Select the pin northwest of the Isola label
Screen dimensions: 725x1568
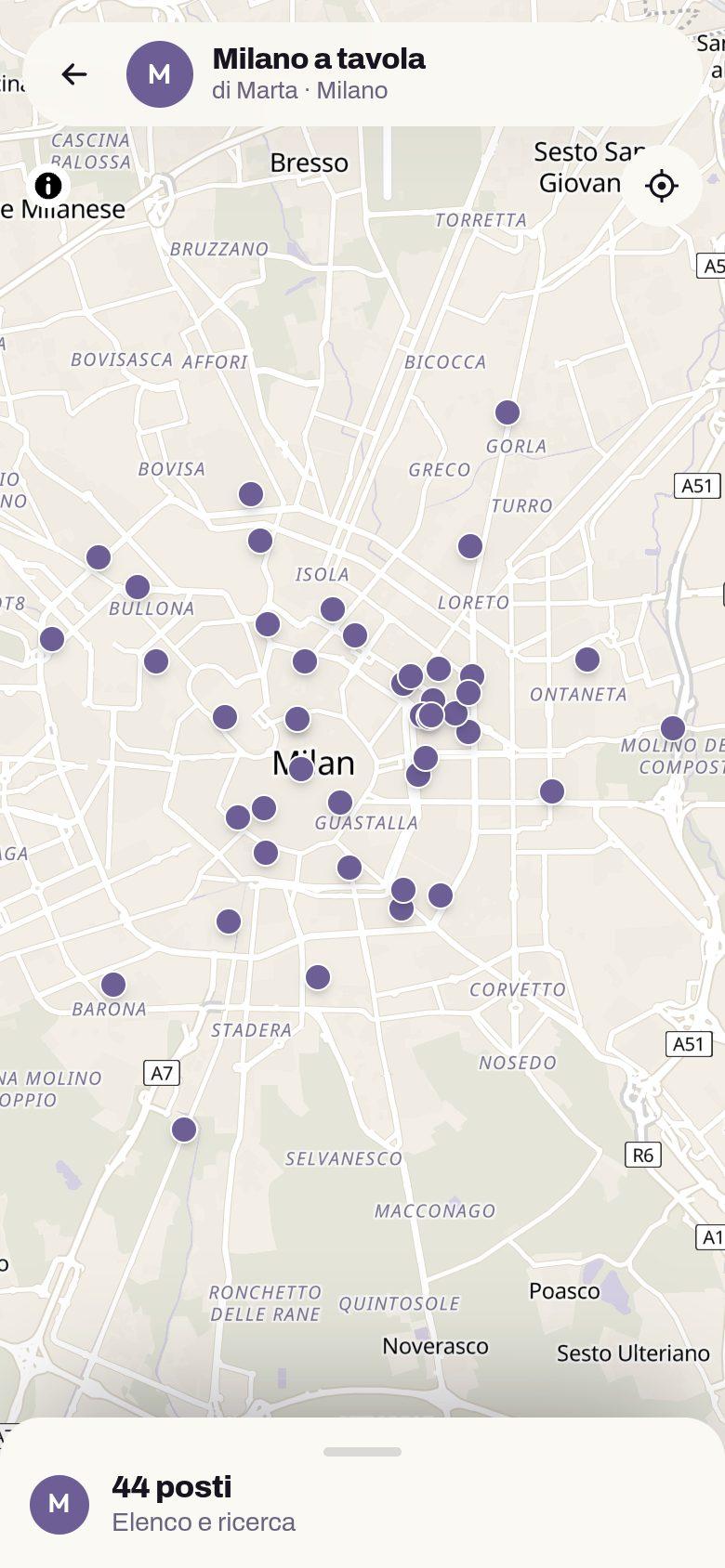tap(260, 541)
